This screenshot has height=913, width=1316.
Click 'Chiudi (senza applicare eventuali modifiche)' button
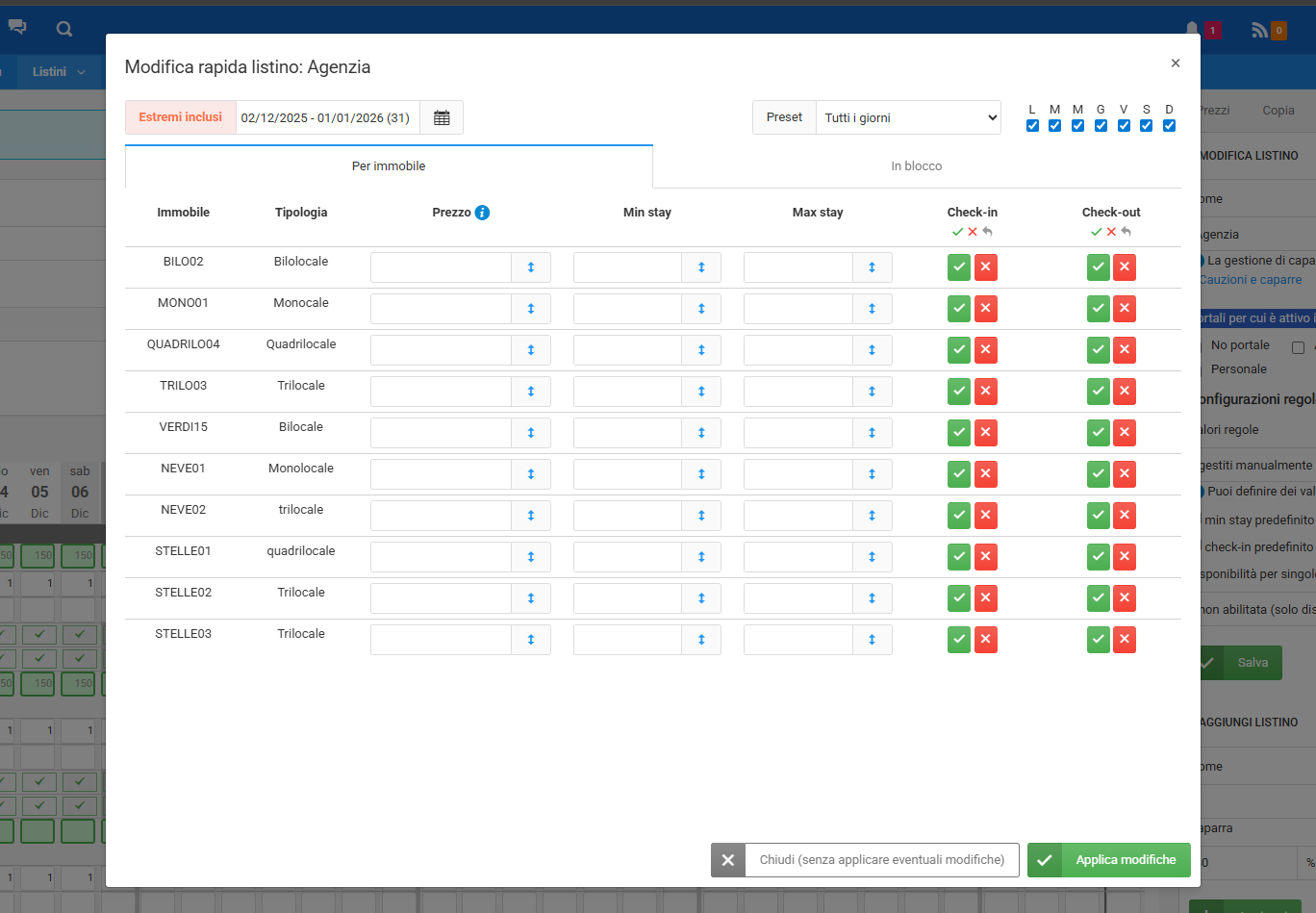pyautogui.click(x=864, y=860)
